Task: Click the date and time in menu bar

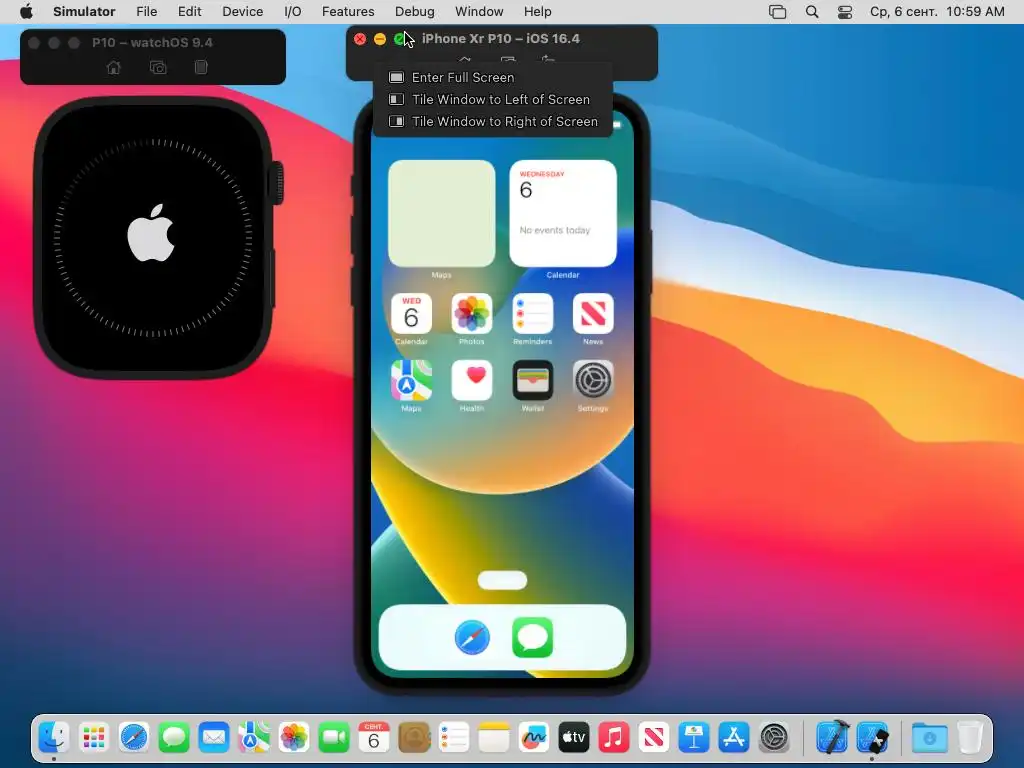Action: tap(937, 11)
